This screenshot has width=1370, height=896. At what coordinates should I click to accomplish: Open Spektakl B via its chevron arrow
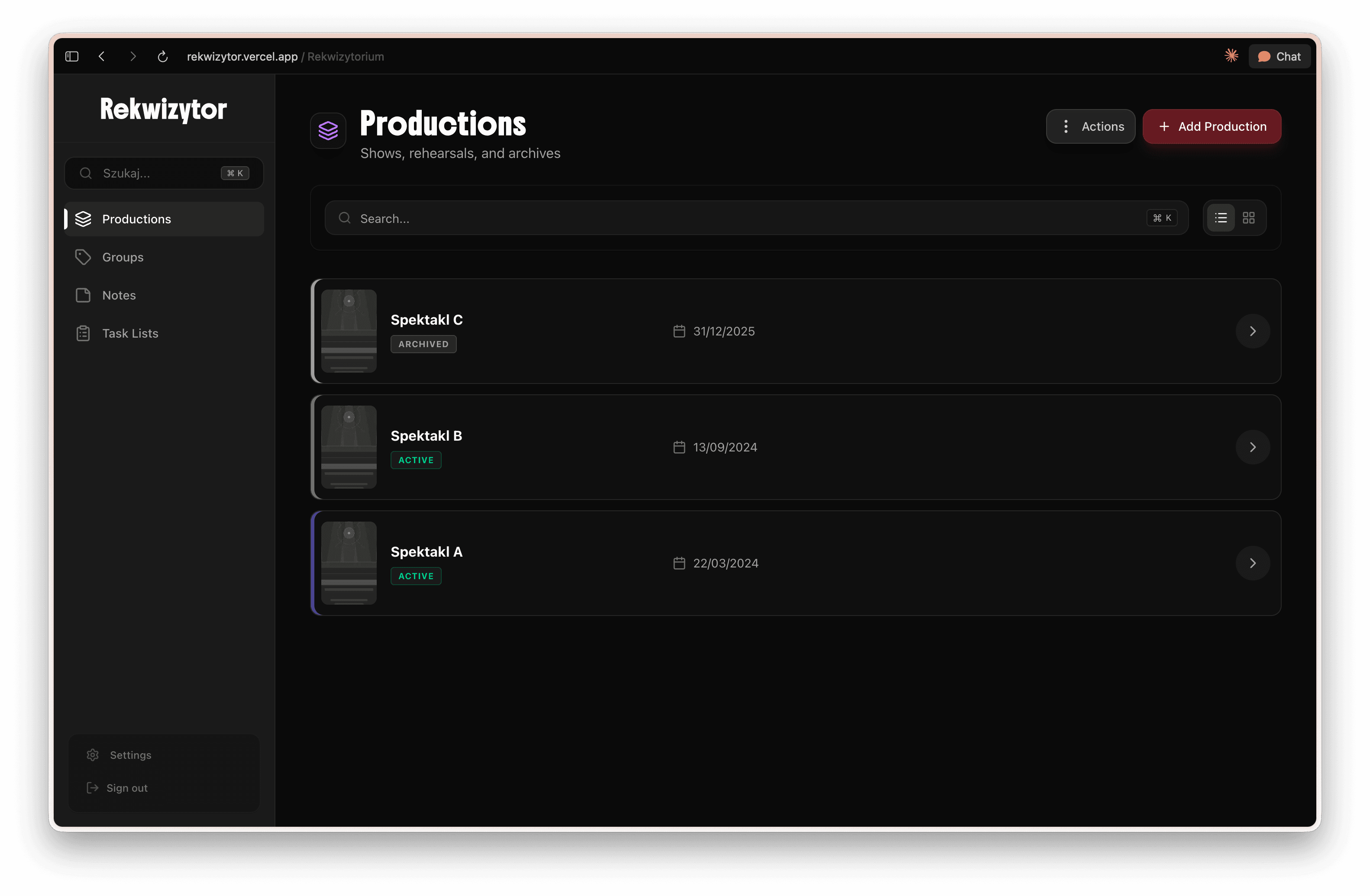(x=1253, y=447)
